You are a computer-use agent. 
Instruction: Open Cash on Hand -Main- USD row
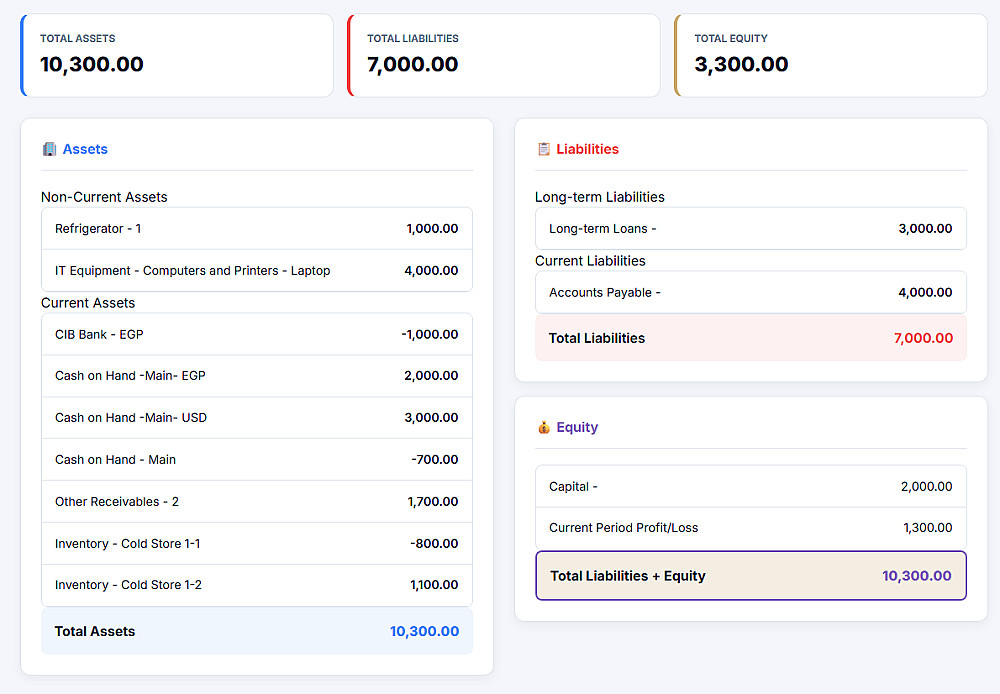coord(257,418)
